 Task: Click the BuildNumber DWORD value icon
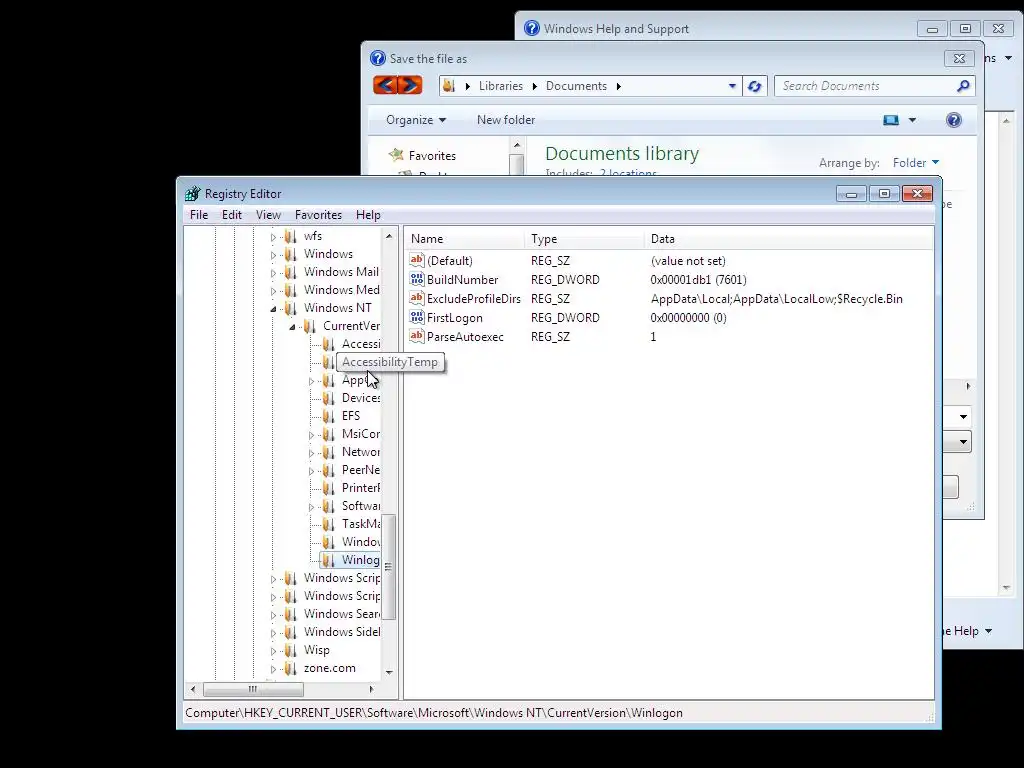point(417,279)
